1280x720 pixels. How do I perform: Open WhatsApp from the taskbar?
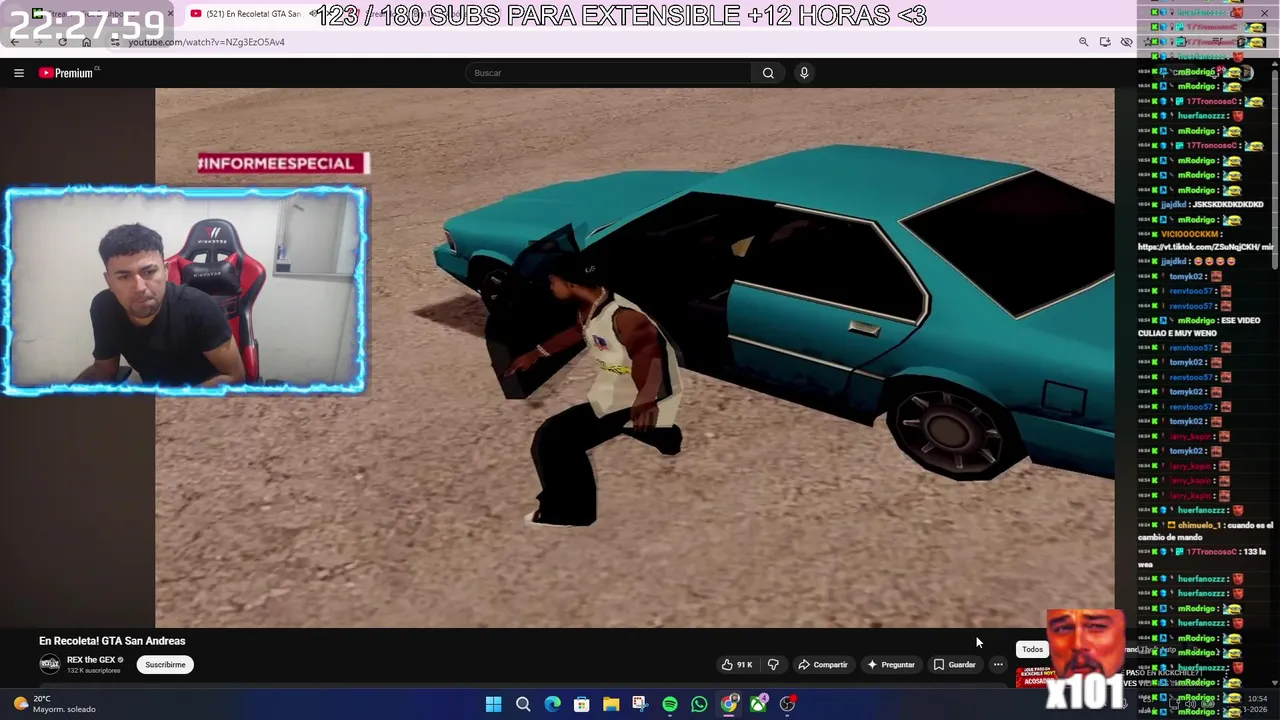699,704
